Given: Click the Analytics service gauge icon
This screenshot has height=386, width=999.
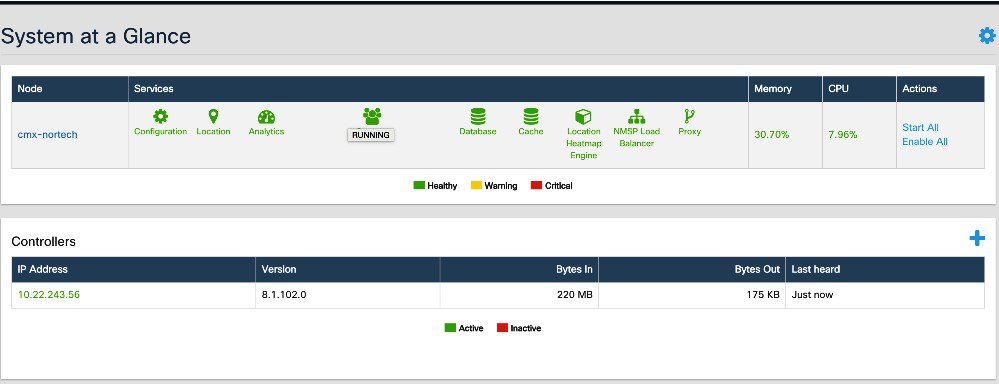Looking at the screenshot, I should [x=266, y=117].
